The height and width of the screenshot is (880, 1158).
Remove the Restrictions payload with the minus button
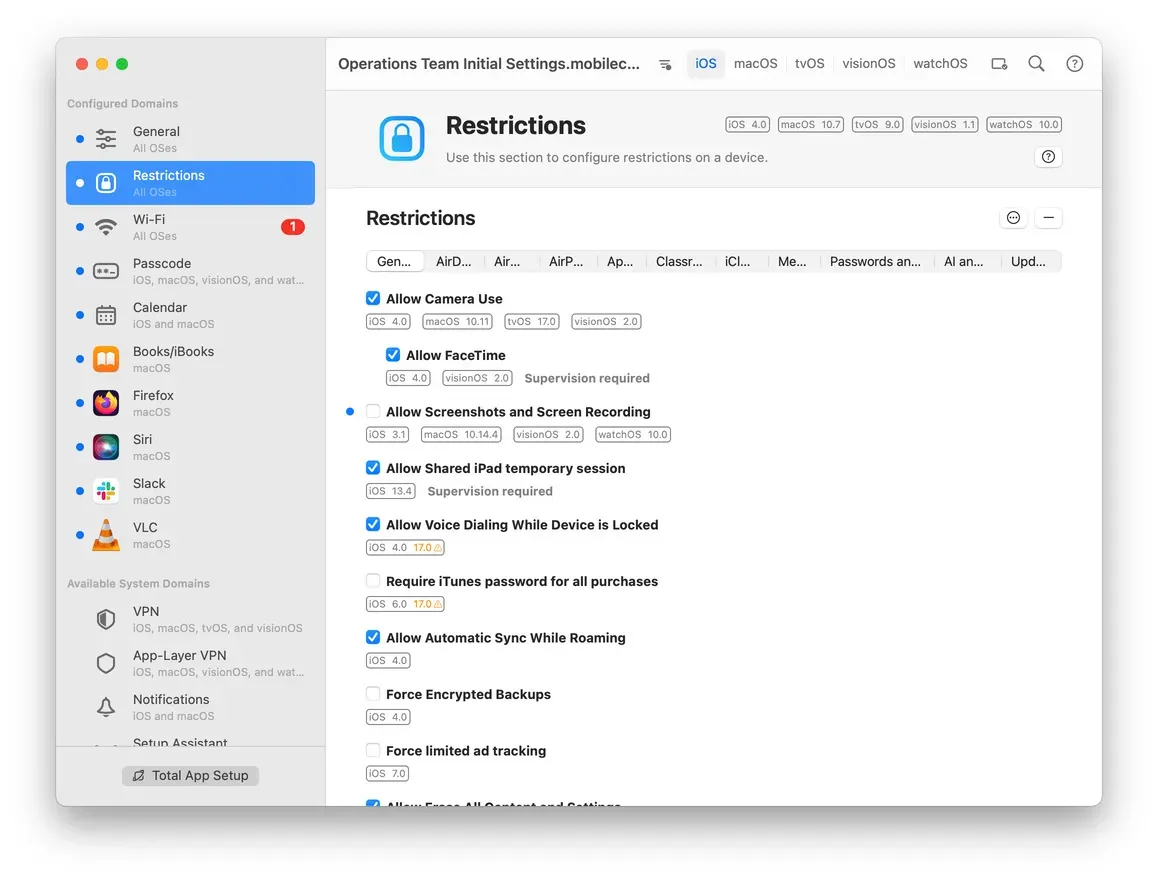(x=1048, y=217)
